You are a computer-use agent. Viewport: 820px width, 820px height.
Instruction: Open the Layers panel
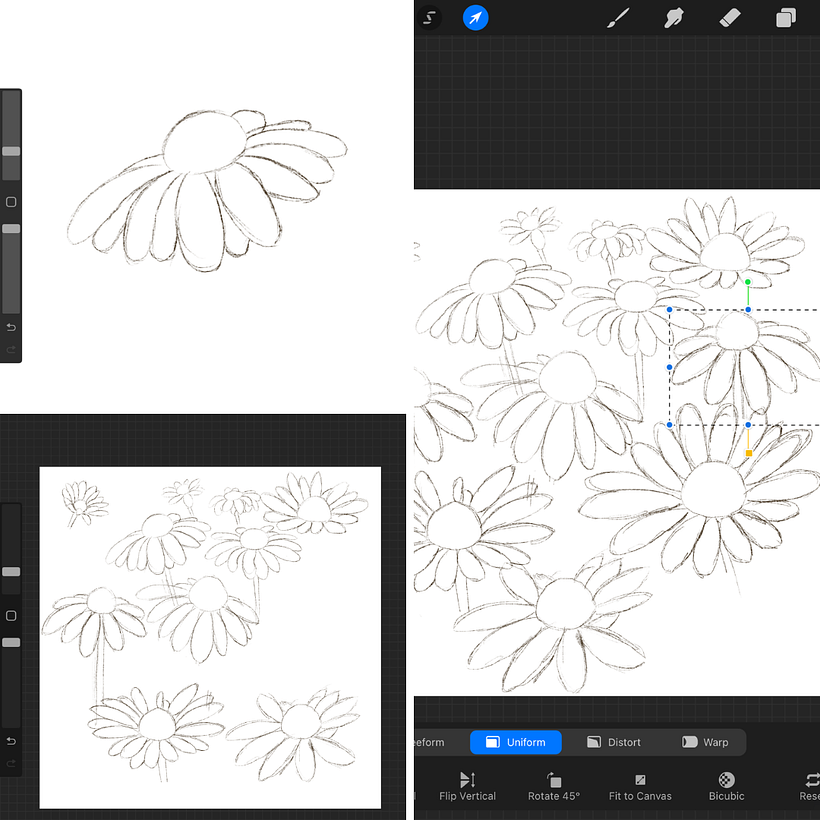[786, 18]
